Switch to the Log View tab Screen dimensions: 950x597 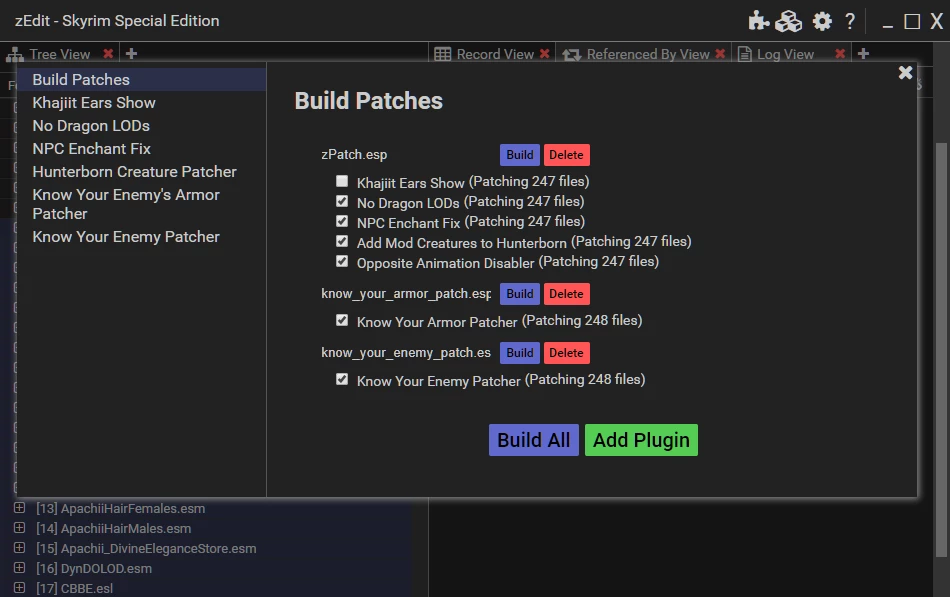[x=785, y=54]
